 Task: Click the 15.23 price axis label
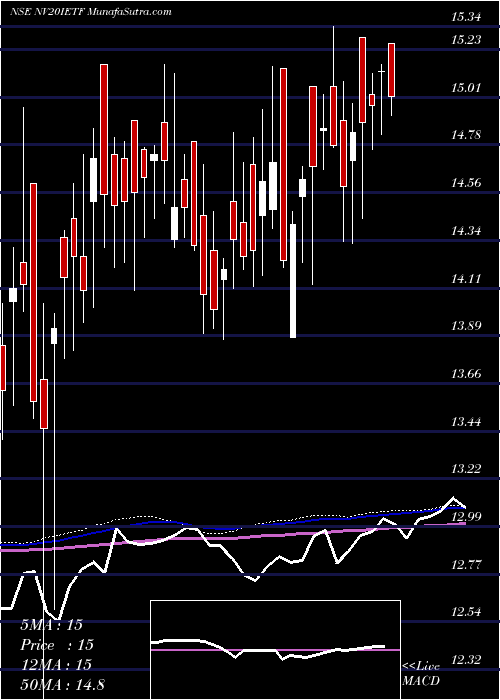[x=466, y=40]
